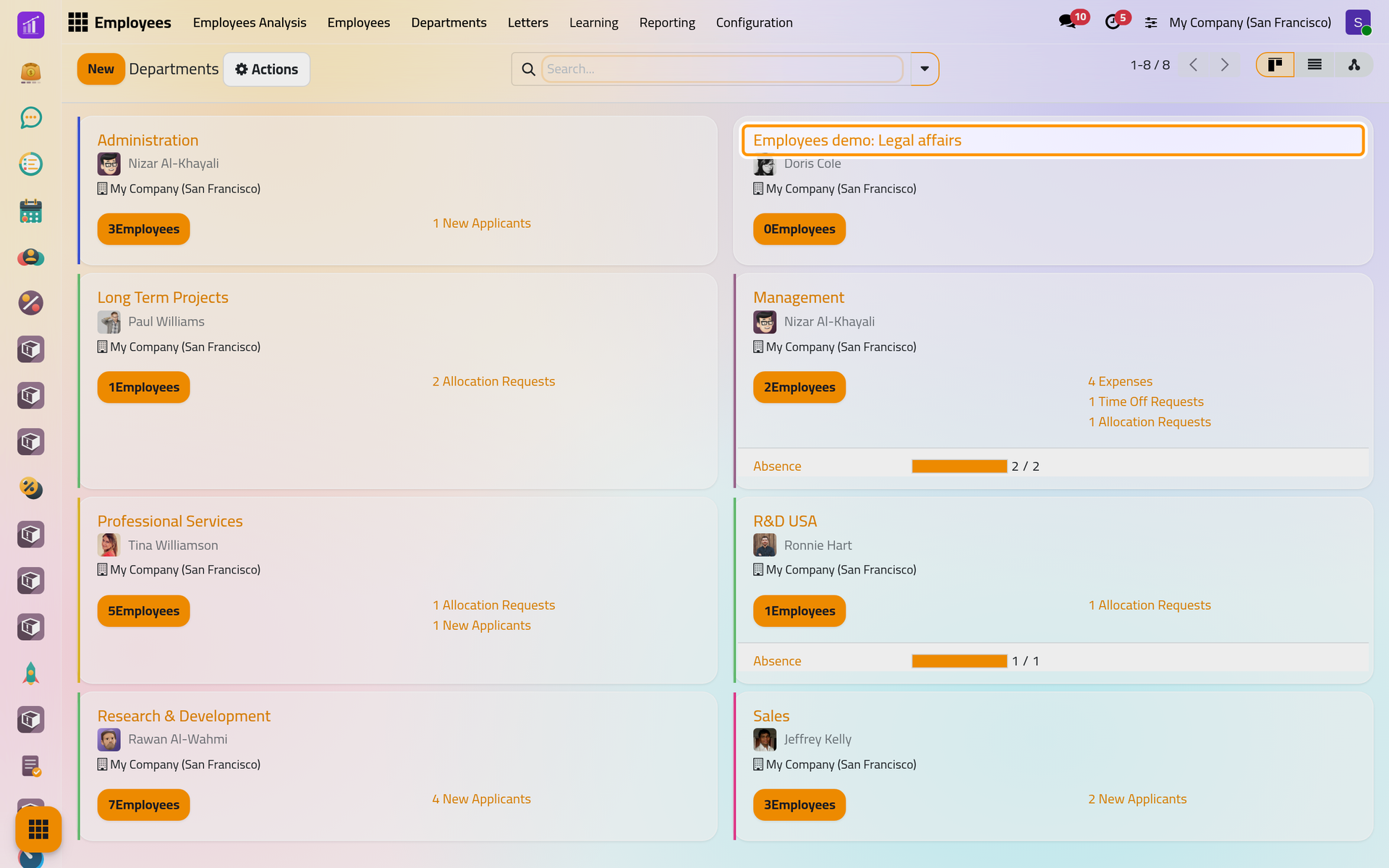Open the Letters menu item
The width and height of the screenshot is (1389, 868).
[528, 22]
